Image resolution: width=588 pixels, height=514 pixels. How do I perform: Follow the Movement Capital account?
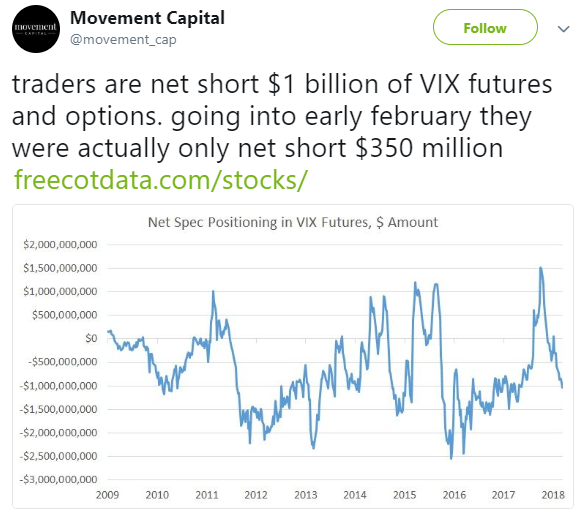pos(485,27)
